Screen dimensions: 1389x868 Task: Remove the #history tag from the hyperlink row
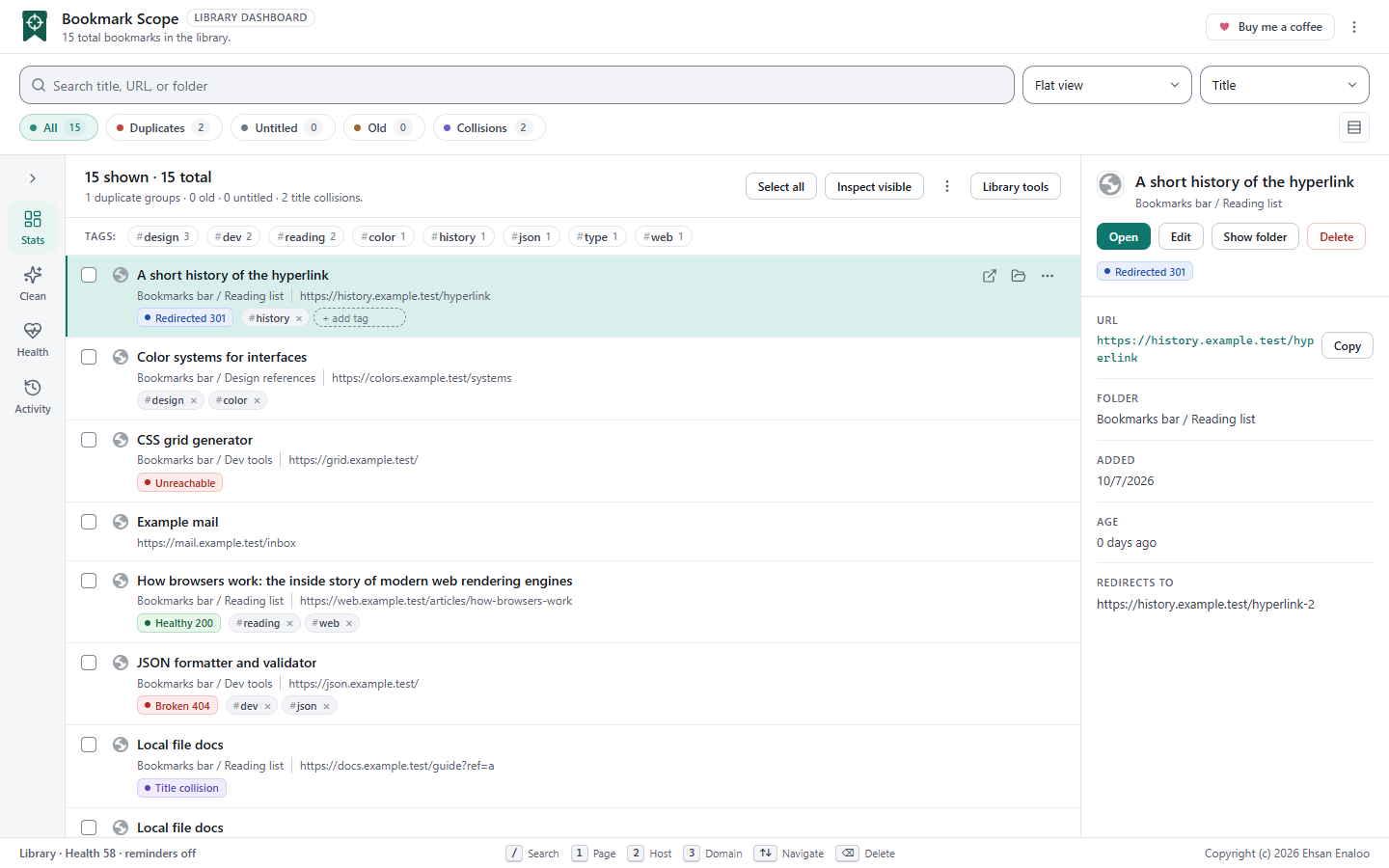pyautogui.click(x=299, y=318)
